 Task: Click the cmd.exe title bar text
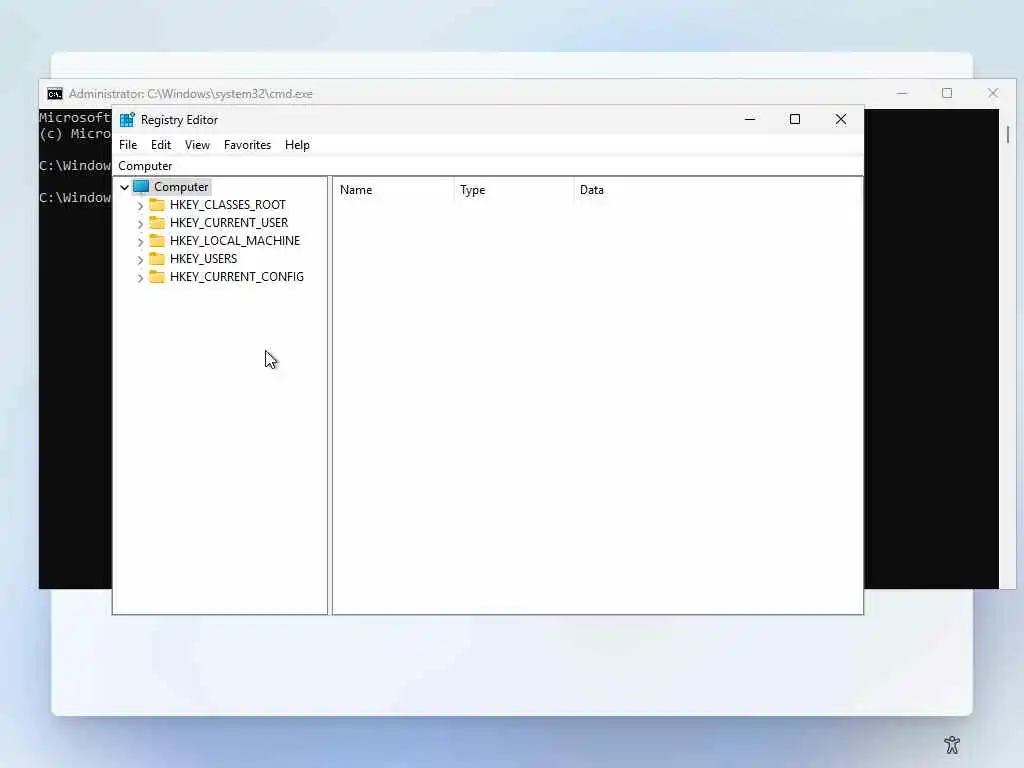coord(191,94)
